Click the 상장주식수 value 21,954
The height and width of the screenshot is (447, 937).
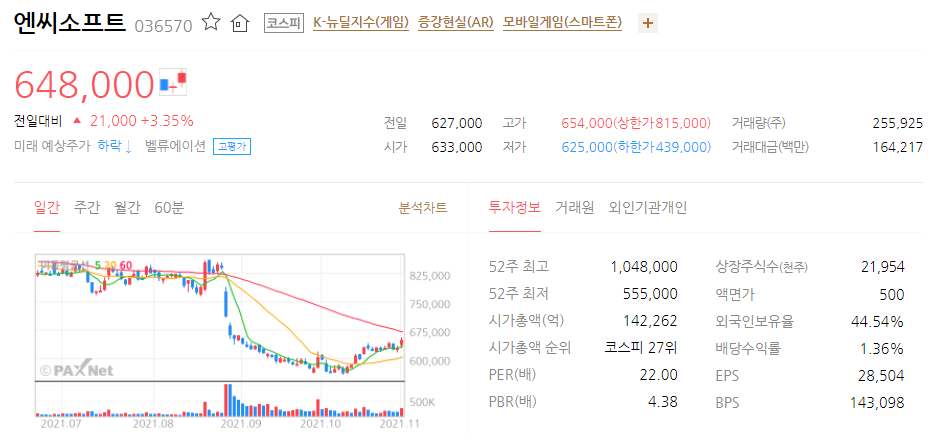[x=883, y=267]
